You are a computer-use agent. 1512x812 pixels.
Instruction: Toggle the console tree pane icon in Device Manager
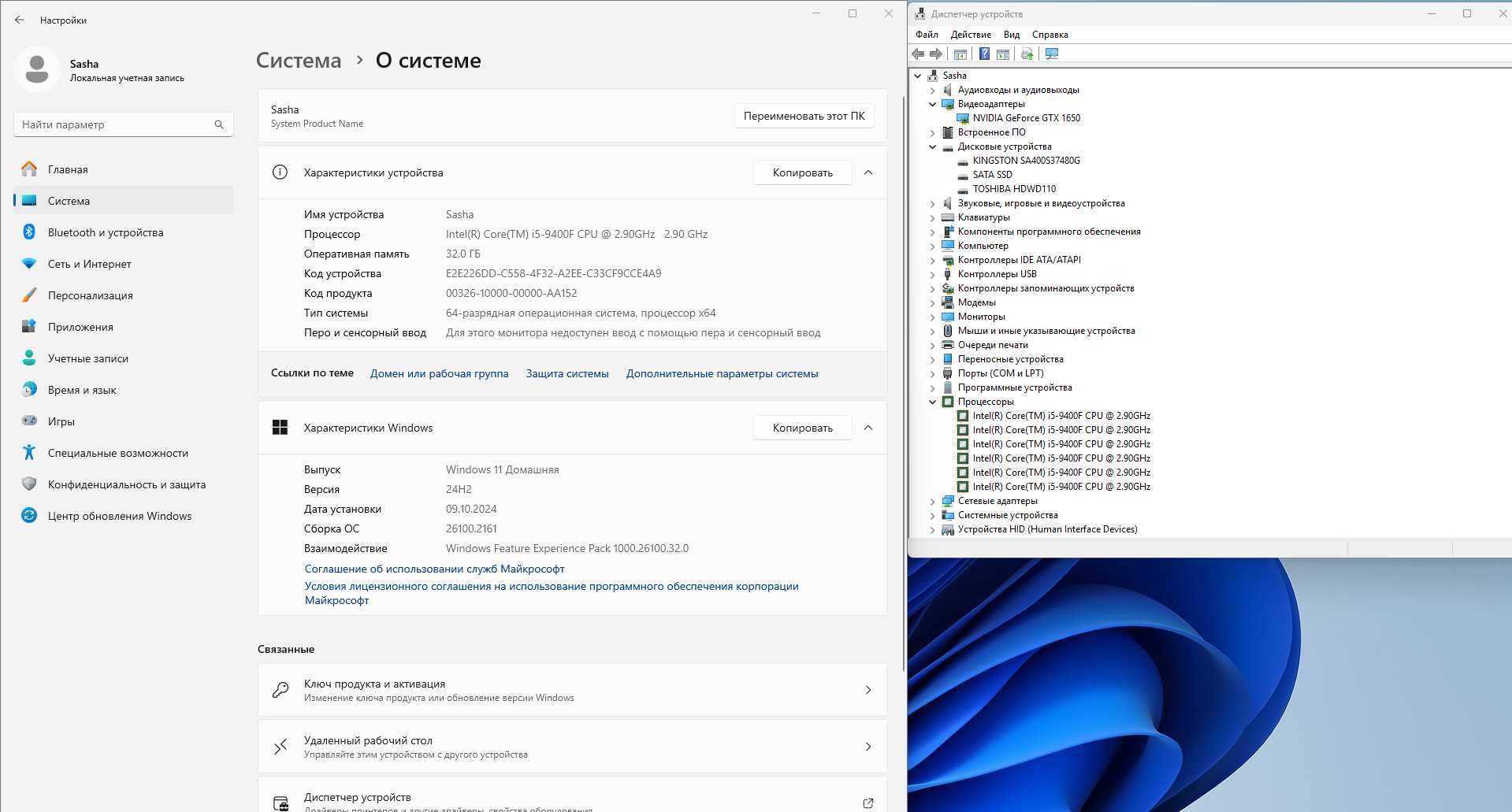(x=960, y=54)
